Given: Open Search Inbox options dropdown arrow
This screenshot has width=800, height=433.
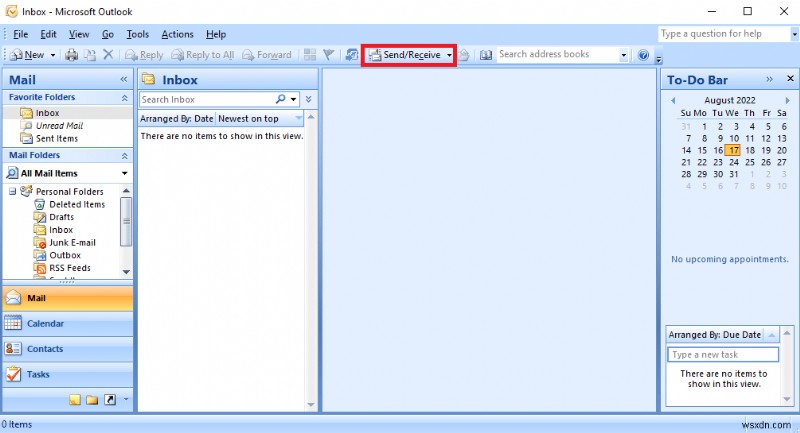Looking at the screenshot, I should pyautogui.click(x=293, y=99).
